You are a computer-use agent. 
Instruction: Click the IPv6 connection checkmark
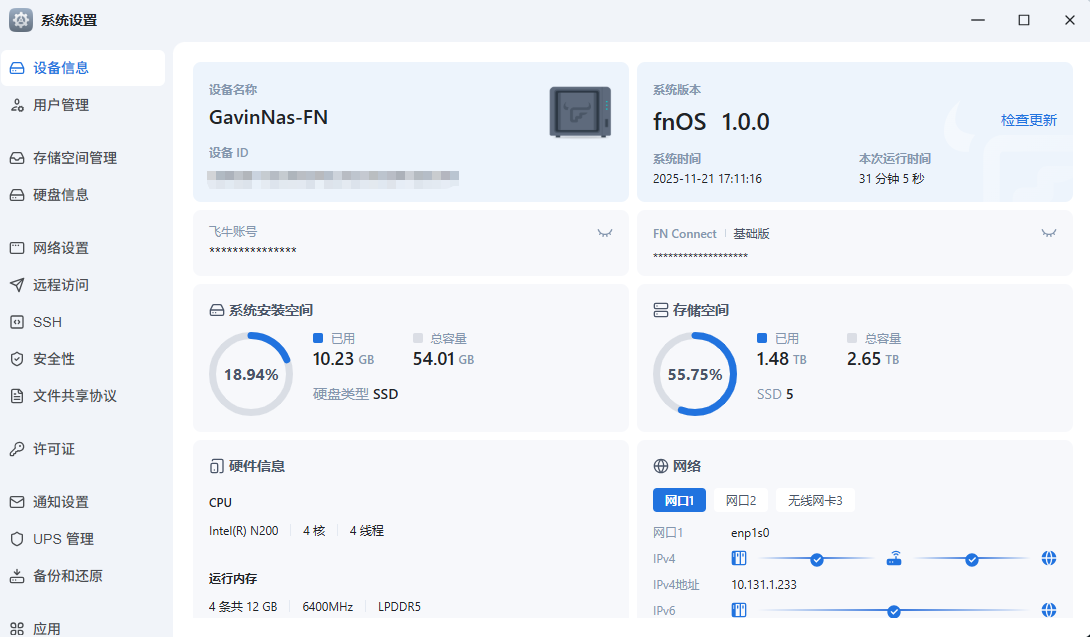coord(894,612)
